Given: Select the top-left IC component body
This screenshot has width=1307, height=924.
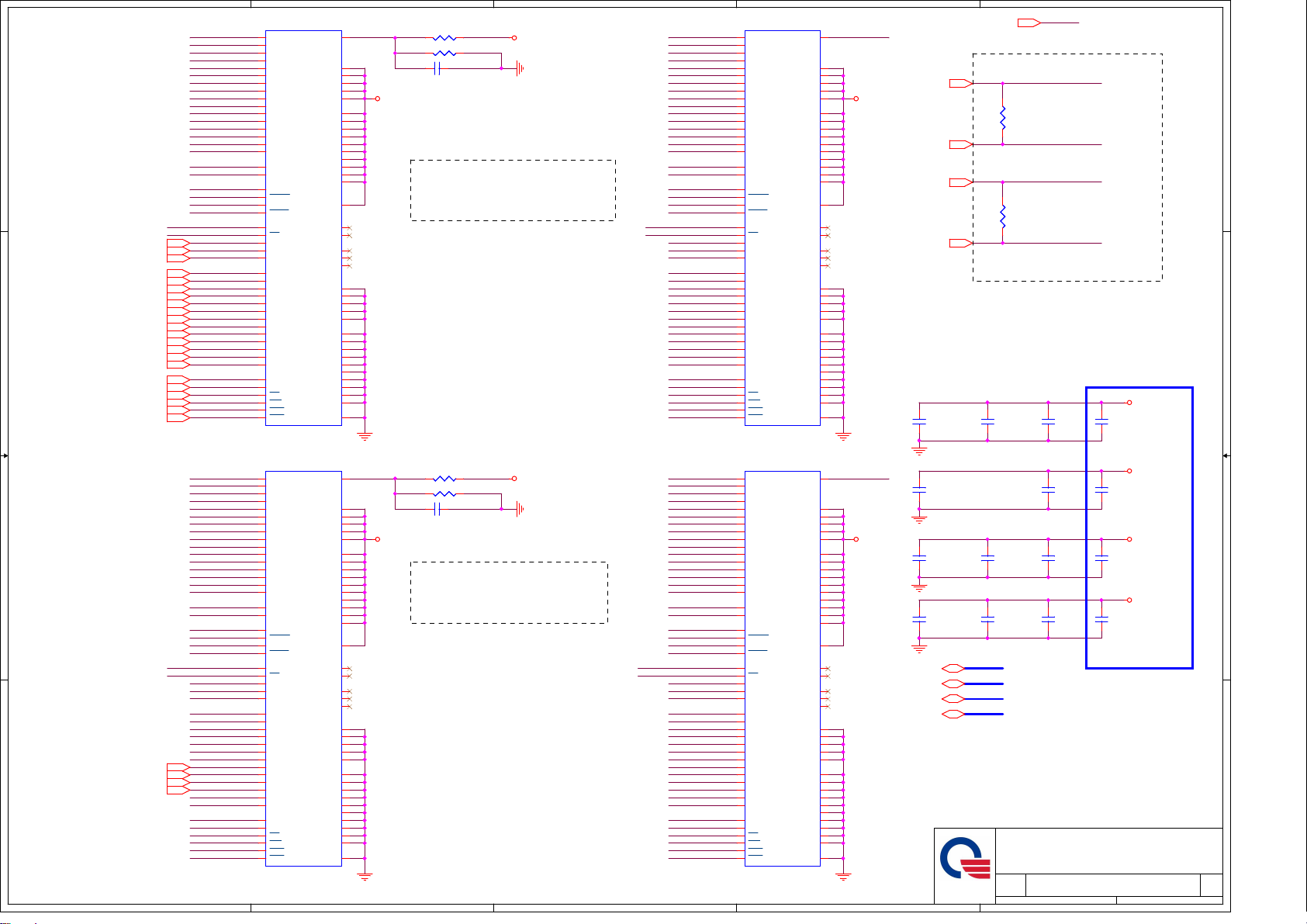Looking at the screenshot, I should 303,228.
